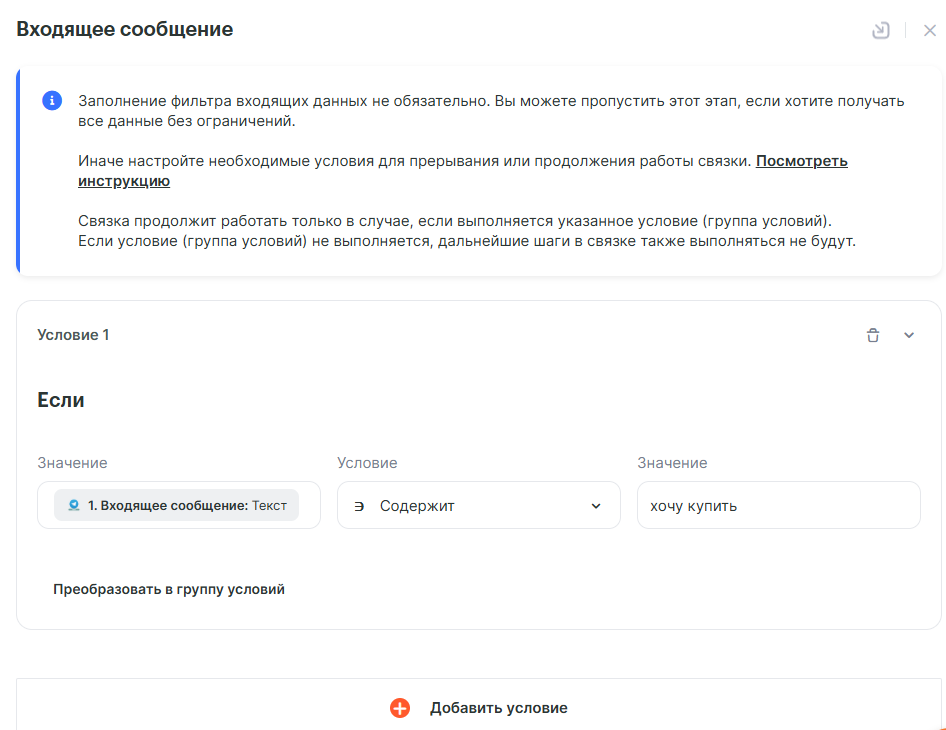946x730 pixels.
Task: Click the messenger icon in the value chip
Action: (x=74, y=506)
